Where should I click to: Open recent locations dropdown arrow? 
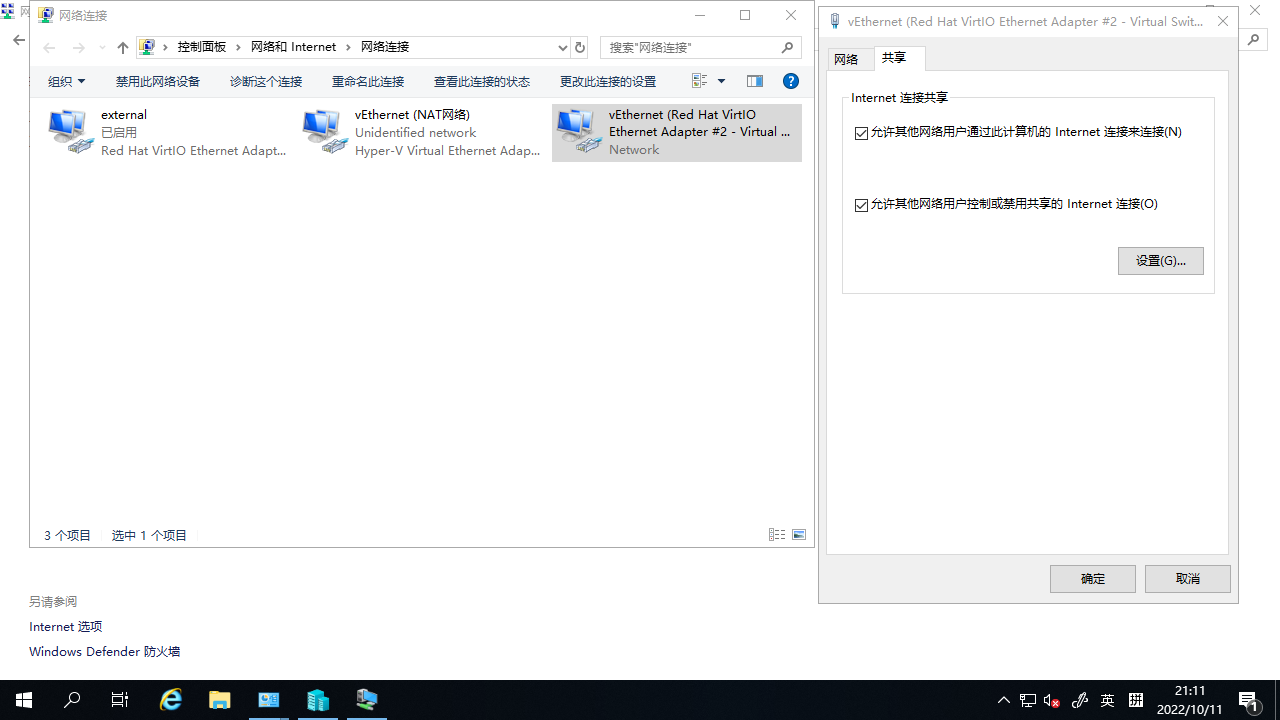(x=102, y=47)
